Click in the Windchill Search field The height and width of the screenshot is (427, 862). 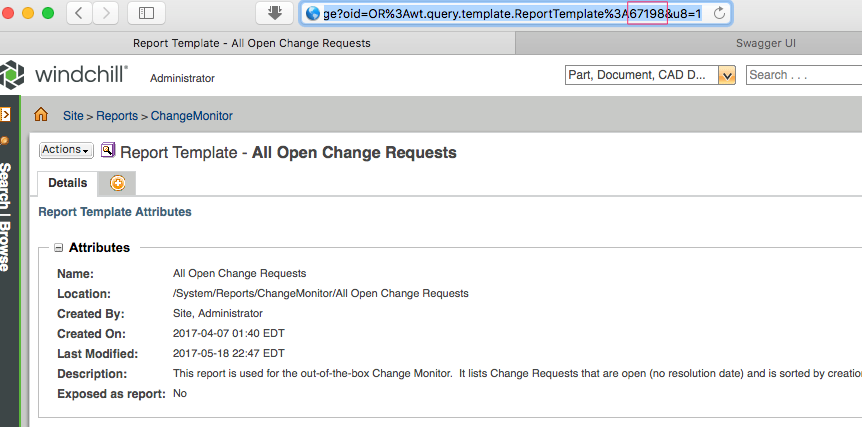804,75
